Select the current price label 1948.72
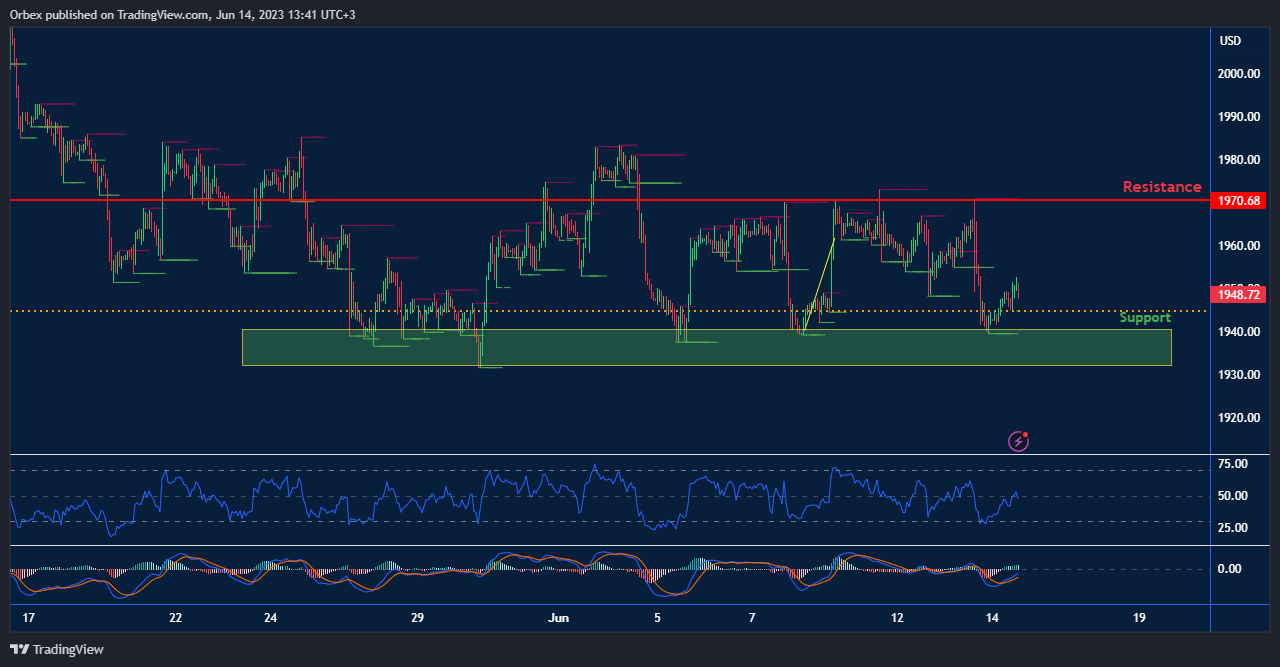The width and height of the screenshot is (1280, 667). pyautogui.click(x=1237, y=294)
